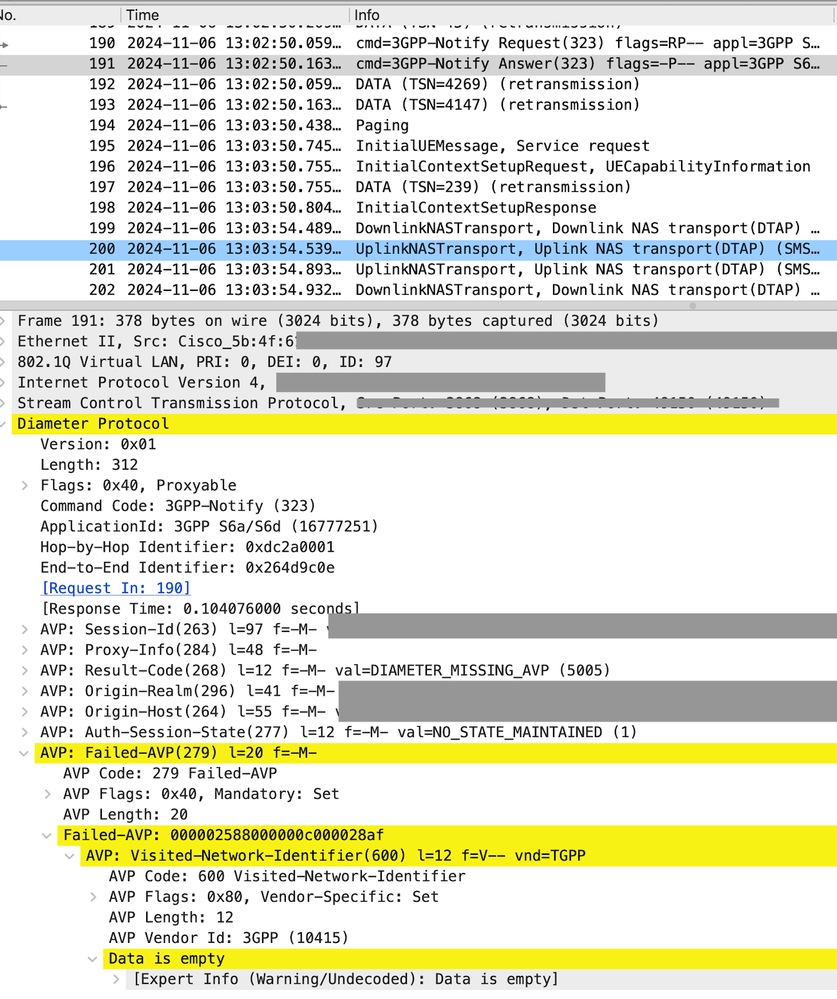Expand the Auth-Session-State(277) AVP
This screenshot has width=837, height=999.
pyautogui.click(x=25, y=732)
